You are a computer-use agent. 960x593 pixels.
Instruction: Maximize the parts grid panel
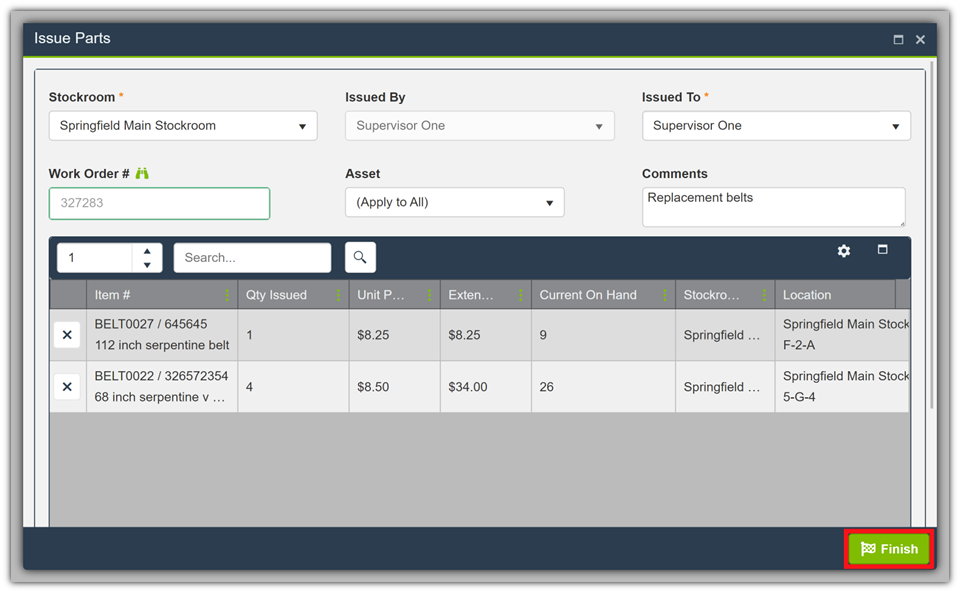(x=882, y=250)
